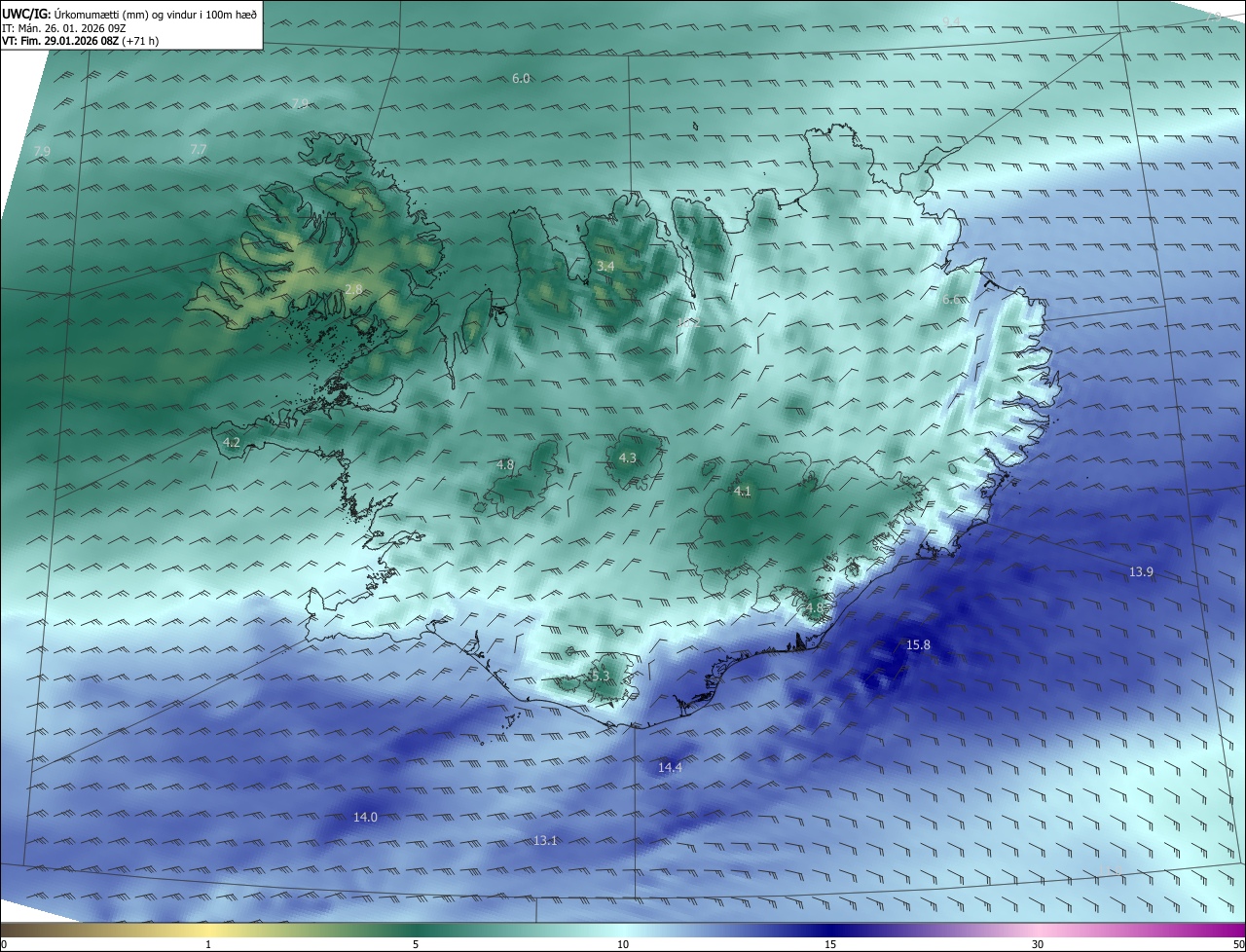Click the 4.2 value label on map
This screenshot has height=952, width=1246.
[232, 442]
